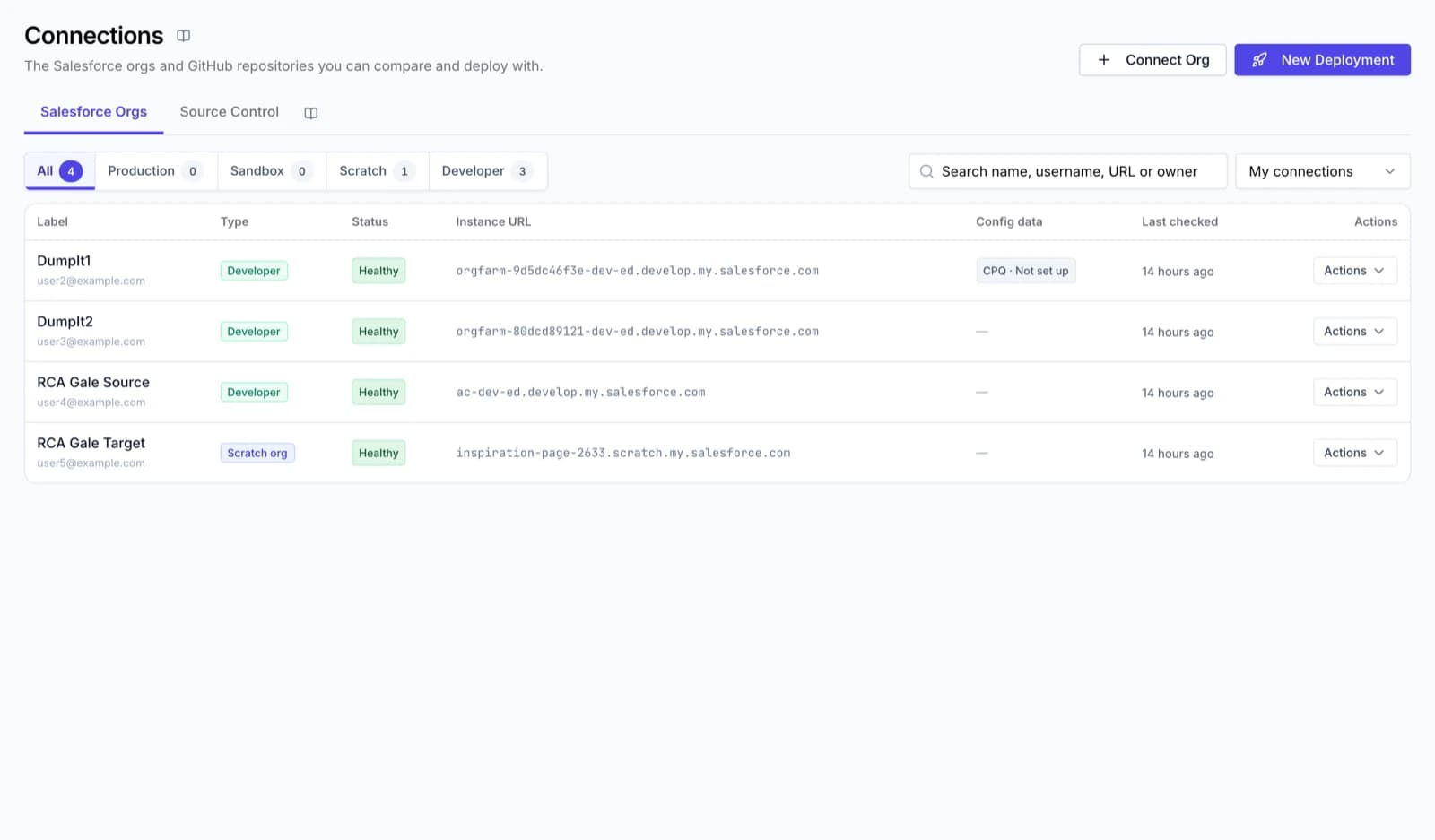This screenshot has width=1435, height=840.
Task: Switch to the Source Control tab
Action: [230, 112]
